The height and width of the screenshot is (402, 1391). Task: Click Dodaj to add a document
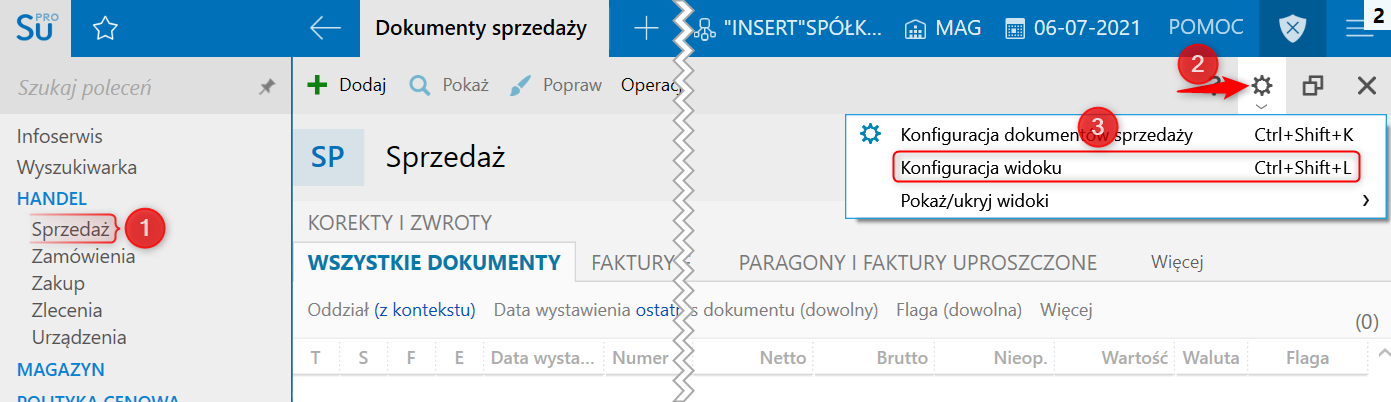347,85
